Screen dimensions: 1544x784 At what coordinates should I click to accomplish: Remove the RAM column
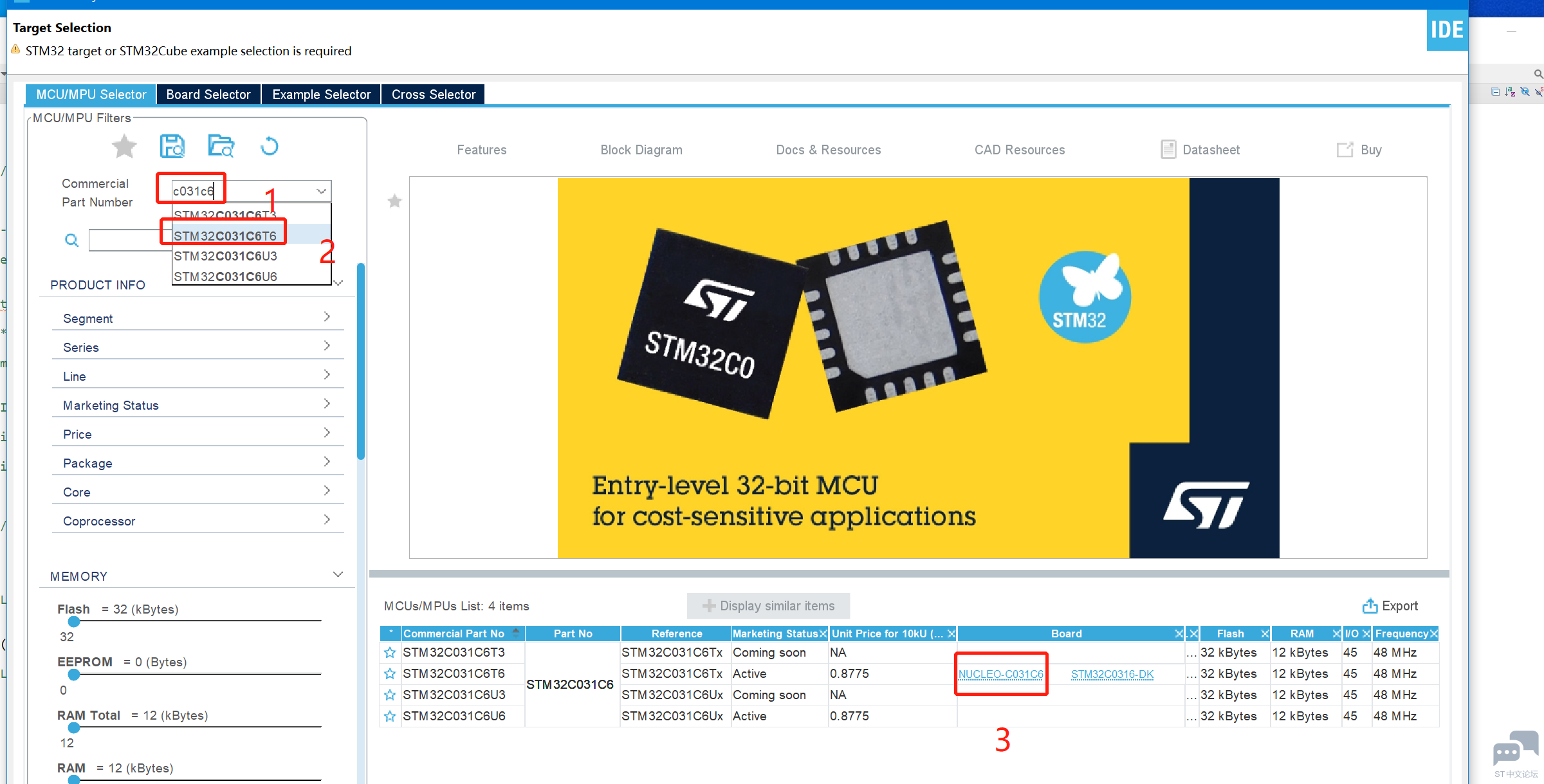point(1336,634)
